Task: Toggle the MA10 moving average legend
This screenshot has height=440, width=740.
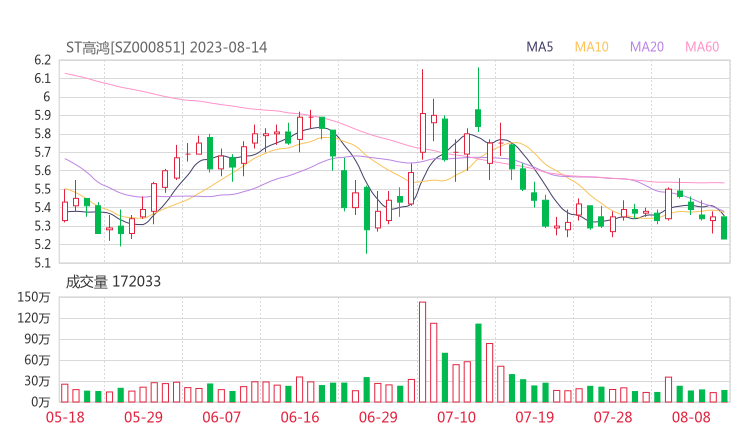Action: [592, 47]
